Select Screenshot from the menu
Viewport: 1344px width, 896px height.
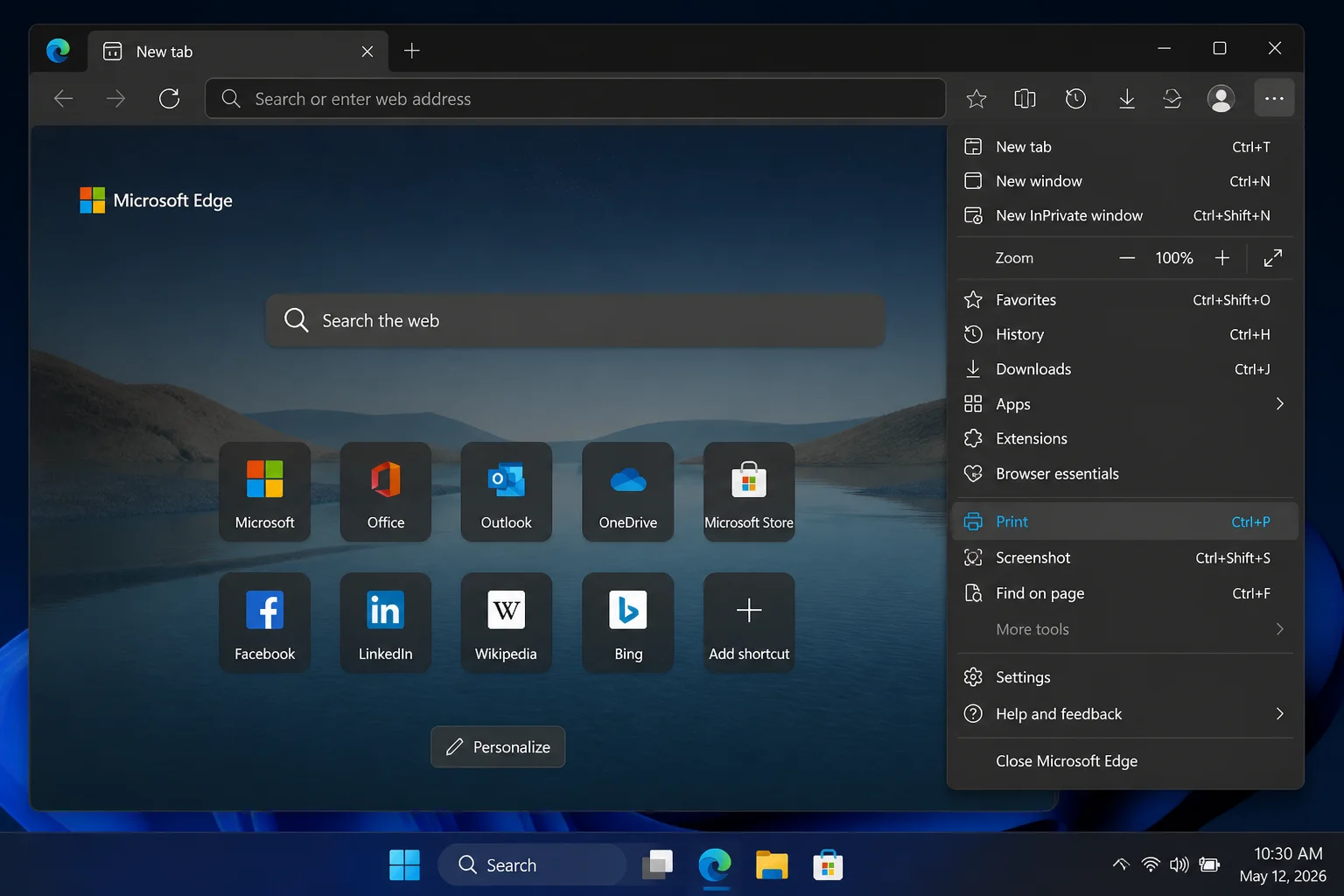tap(1125, 557)
